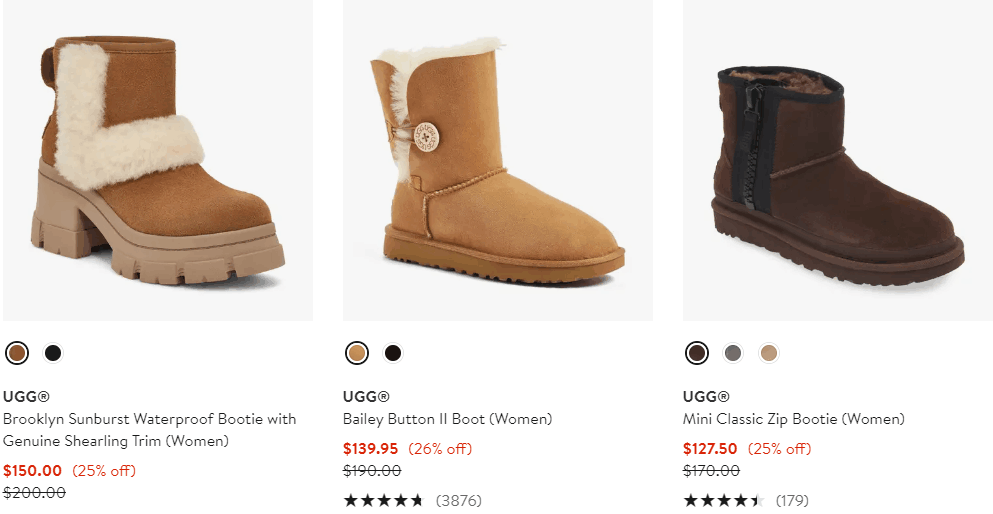Click the $150.00 sale price
Image resolution: width=993 pixels, height=514 pixels.
32,470
